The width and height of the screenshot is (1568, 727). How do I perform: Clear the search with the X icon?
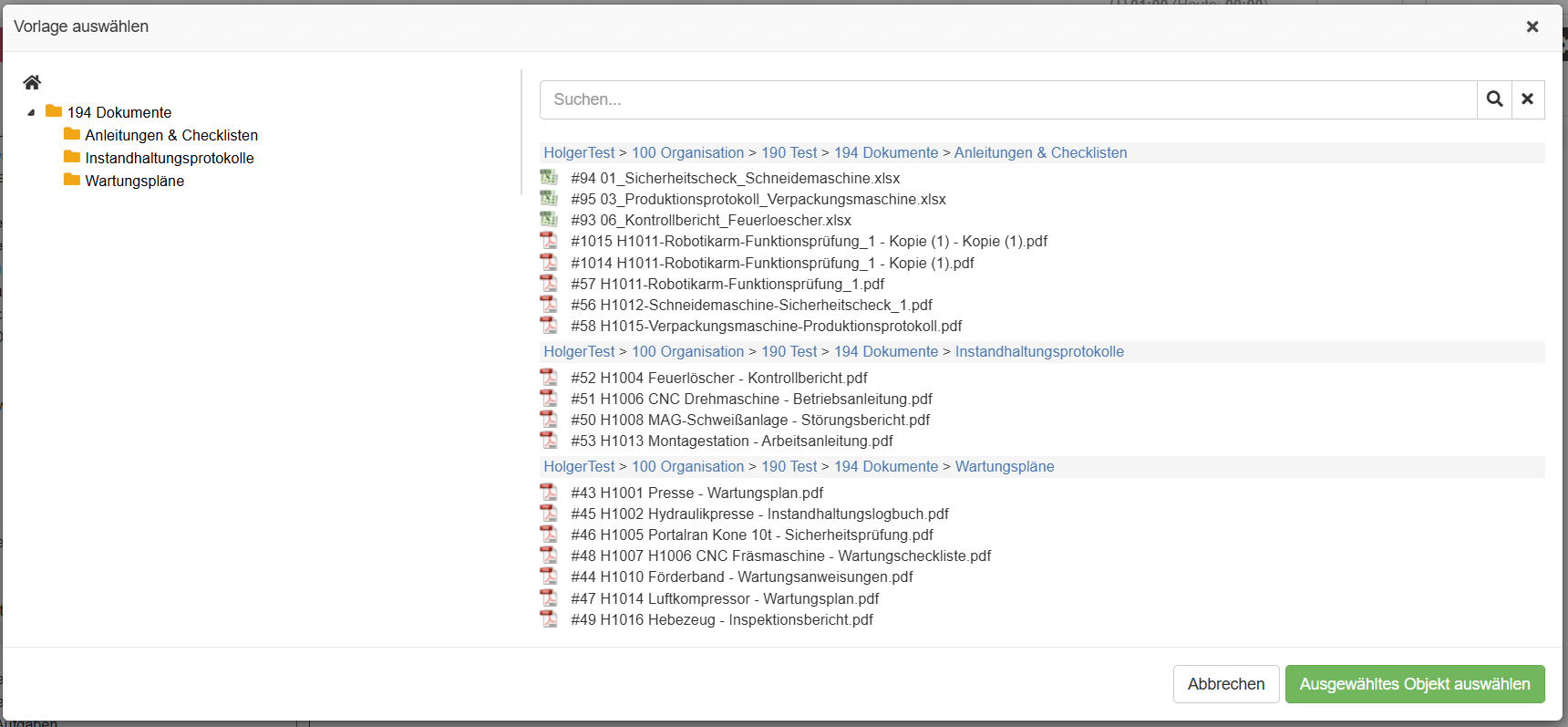pos(1528,99)
